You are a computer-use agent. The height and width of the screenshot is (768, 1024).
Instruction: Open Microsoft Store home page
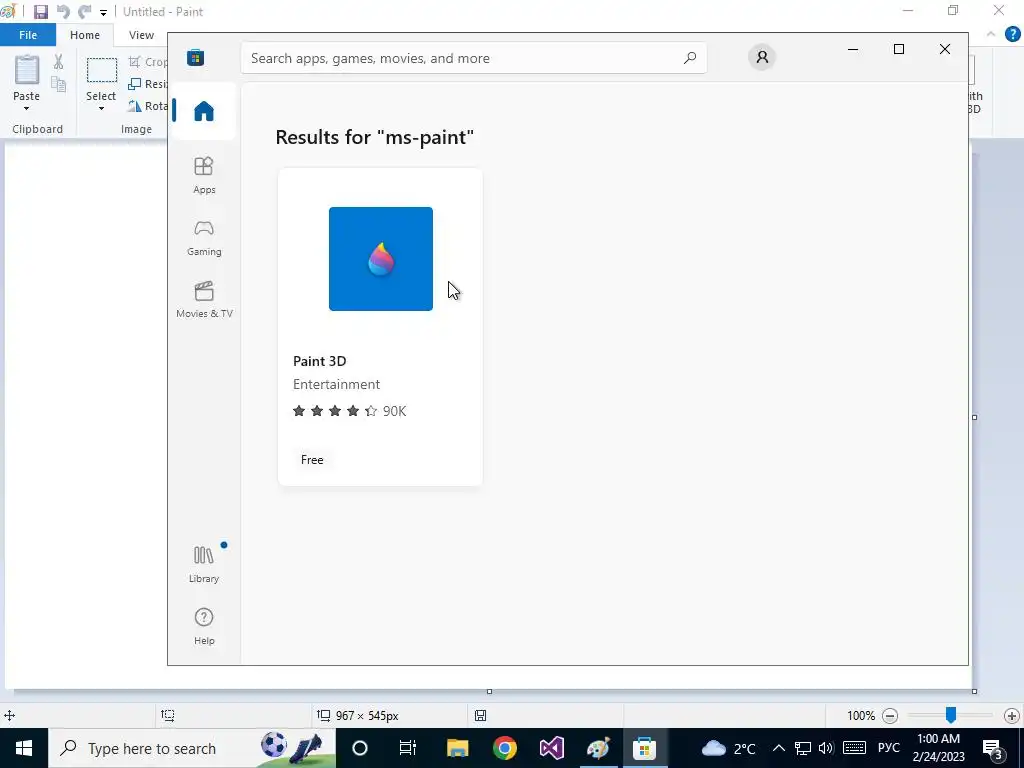(x=204, y=111)
